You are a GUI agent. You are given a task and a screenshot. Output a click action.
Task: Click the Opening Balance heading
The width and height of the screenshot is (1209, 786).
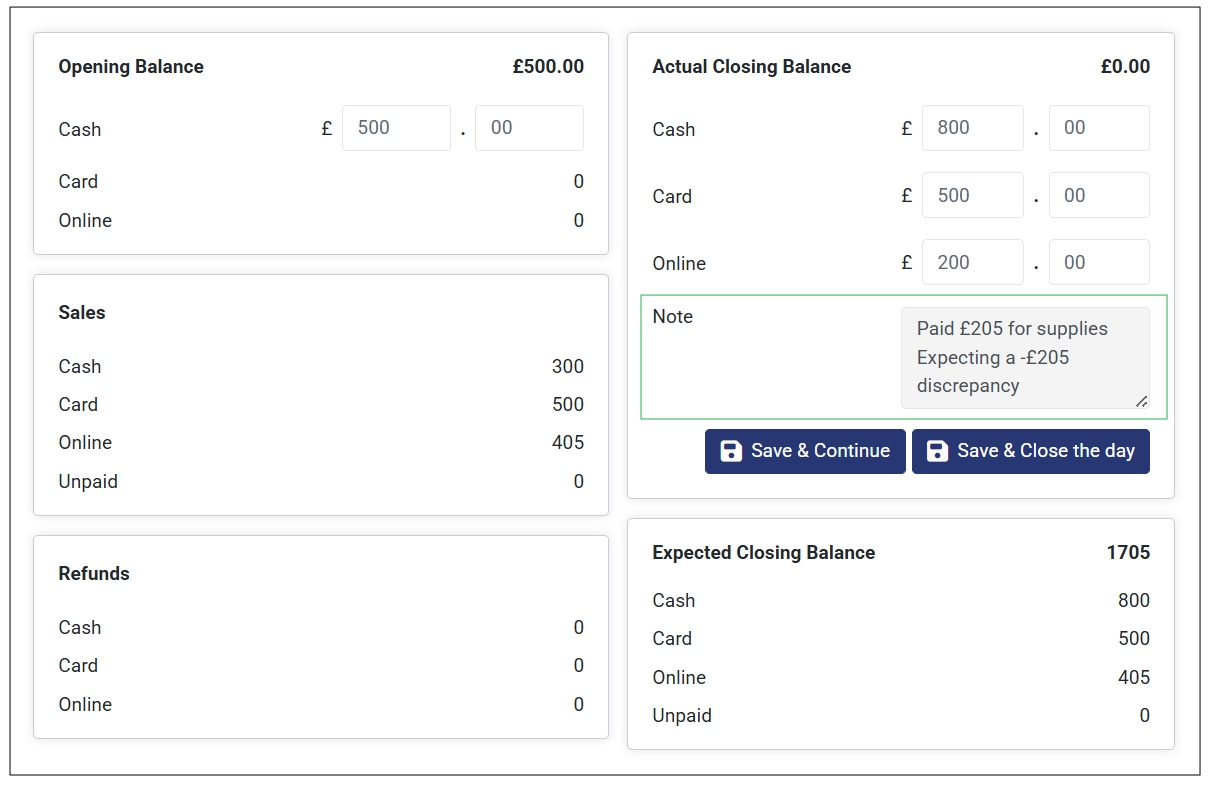click(x=131, y=67)
